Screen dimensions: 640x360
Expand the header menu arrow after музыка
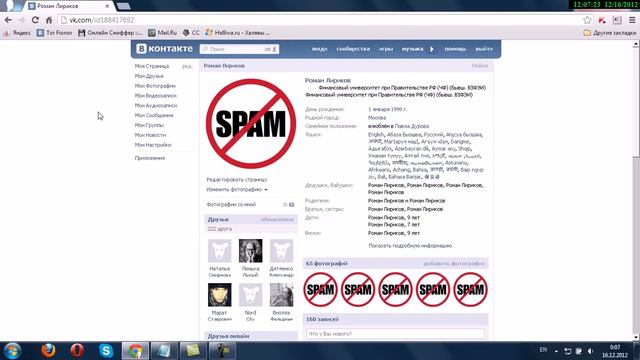click(432, 49)
